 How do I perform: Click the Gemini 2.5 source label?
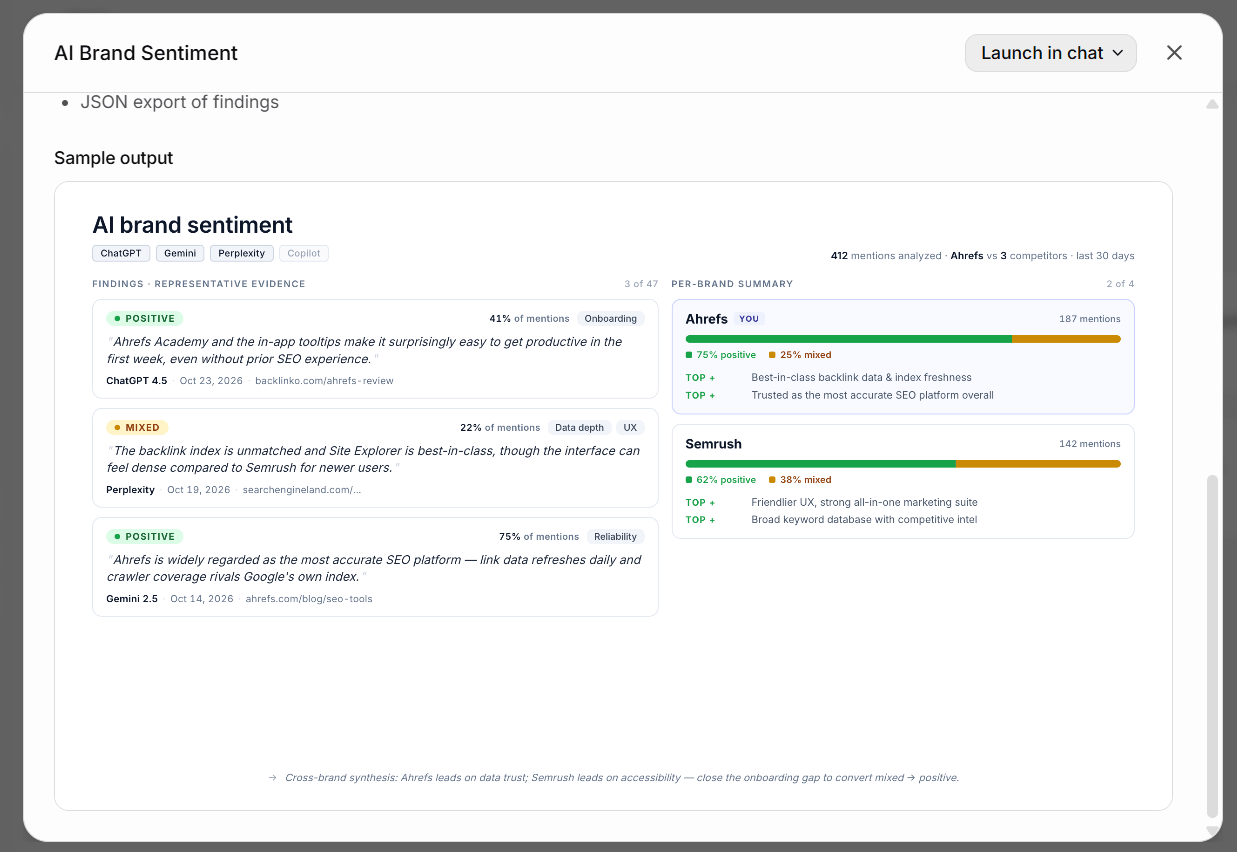[132, 599]
